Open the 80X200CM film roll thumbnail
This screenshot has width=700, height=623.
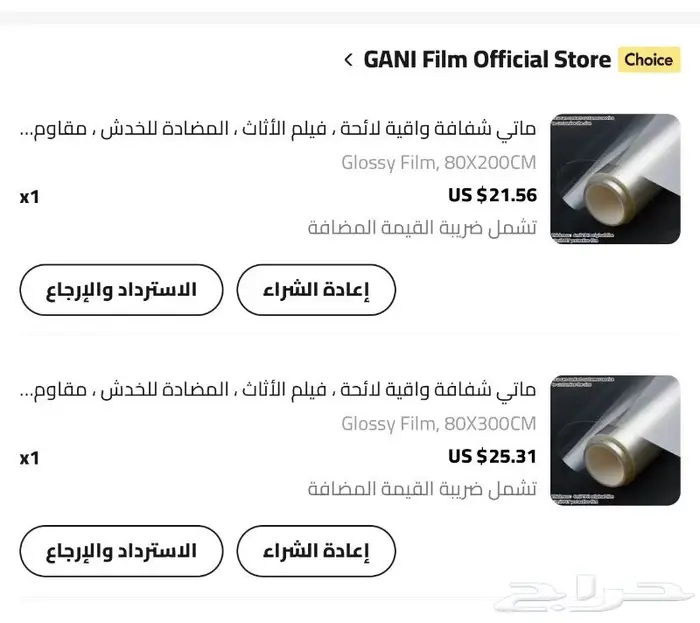pyautogui.click(x=615, y=179)
